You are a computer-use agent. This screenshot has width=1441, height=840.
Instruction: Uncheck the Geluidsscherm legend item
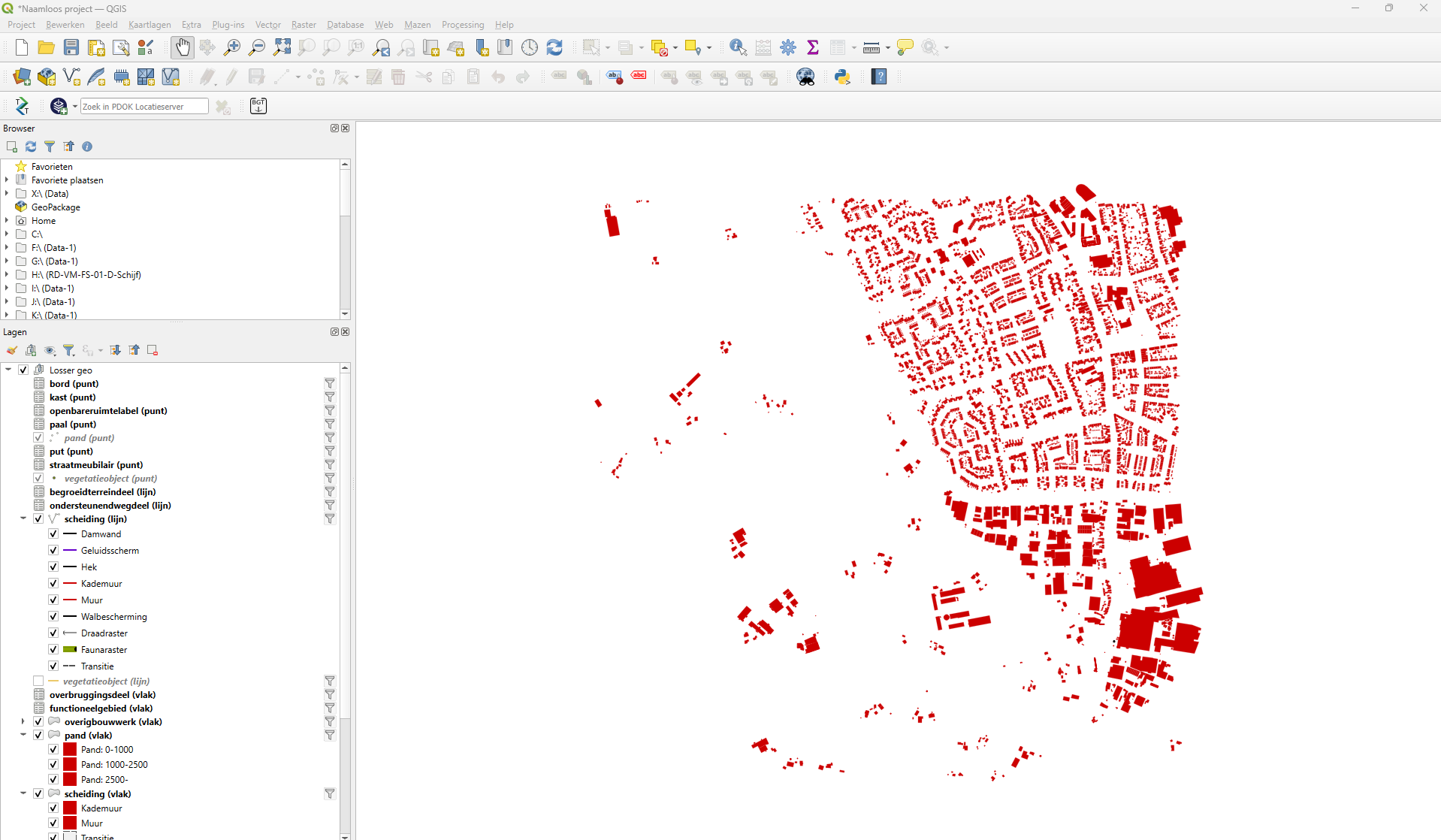pos(53,551)
